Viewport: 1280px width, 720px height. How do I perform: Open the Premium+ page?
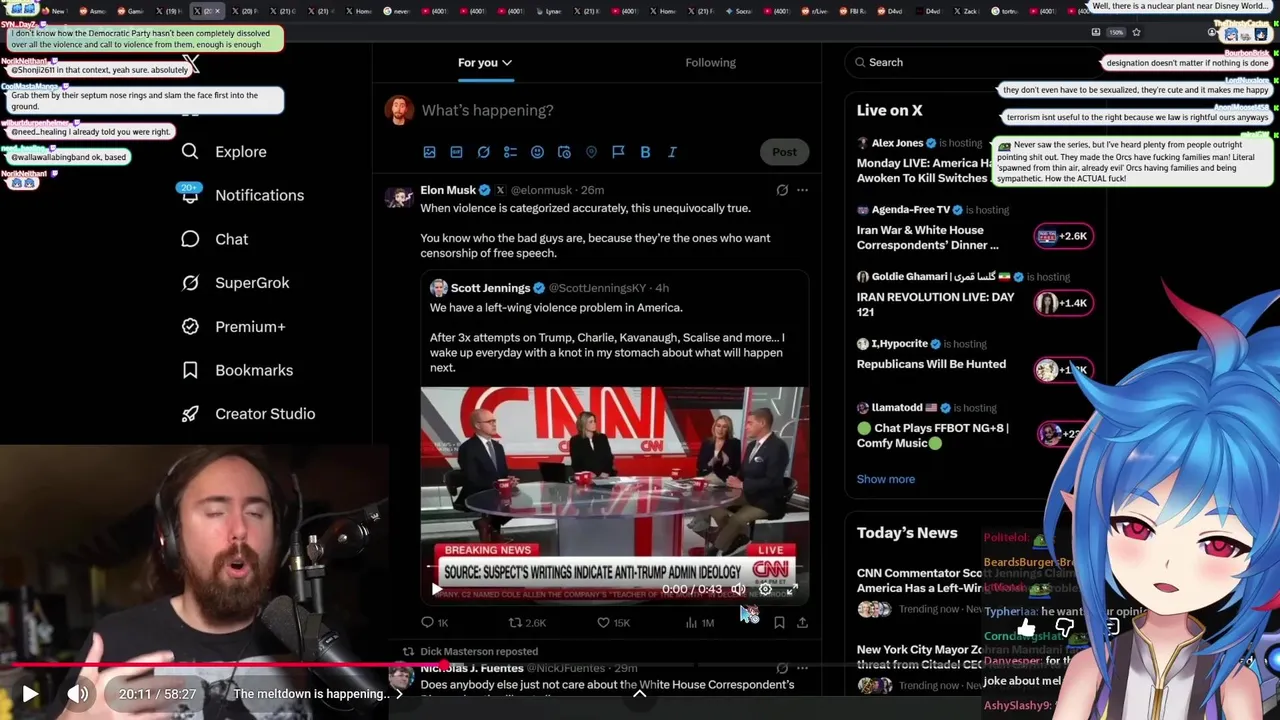(x=233, y=326)
